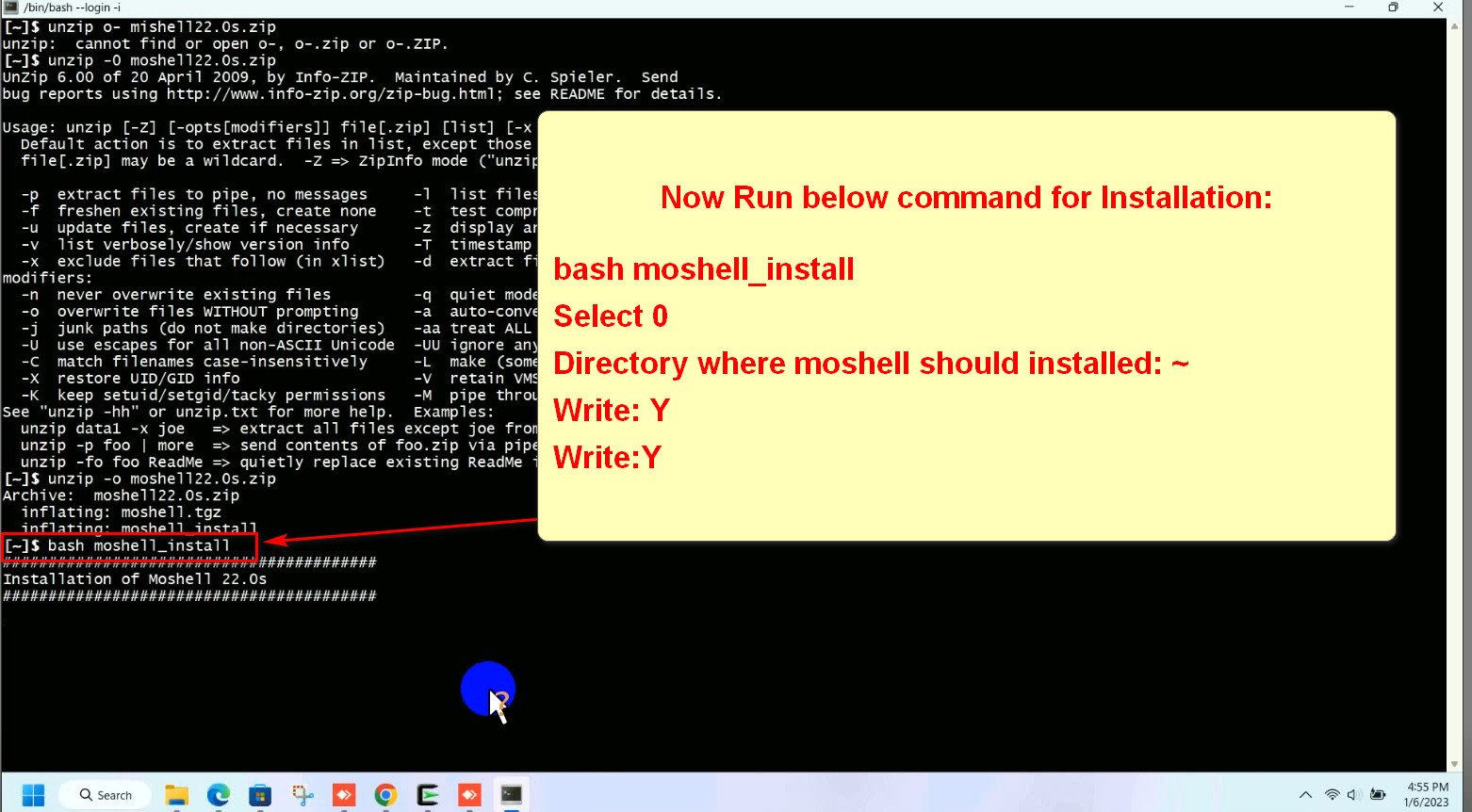
Task: Open the black and green Cygwin taskbar icon
Action: [x=428, y=795]
